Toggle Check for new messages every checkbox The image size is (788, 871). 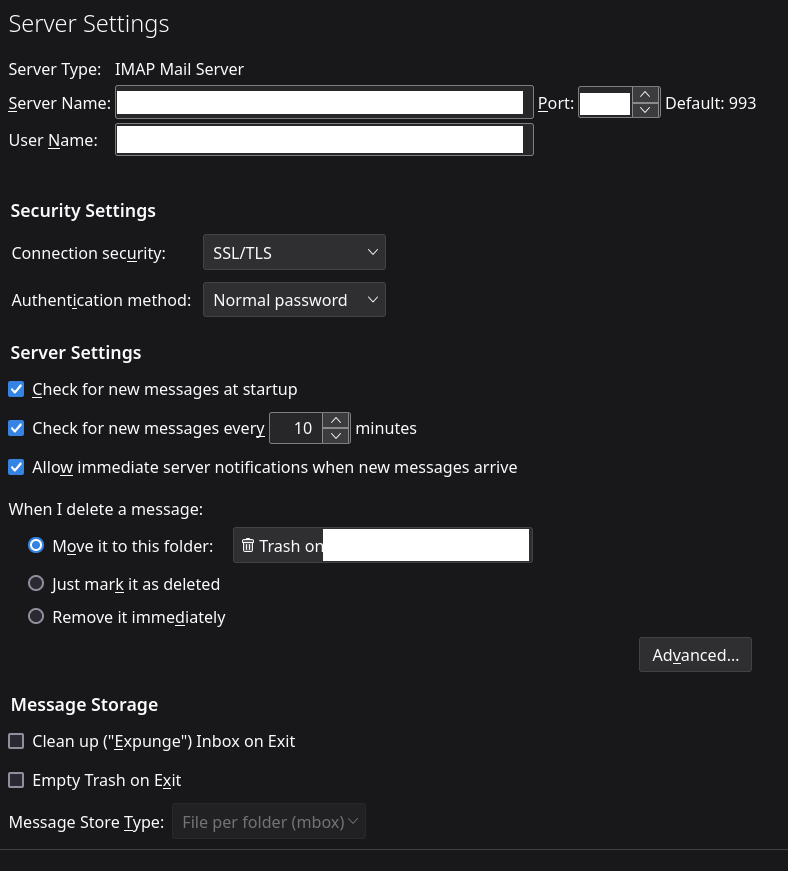click(16, 428)
